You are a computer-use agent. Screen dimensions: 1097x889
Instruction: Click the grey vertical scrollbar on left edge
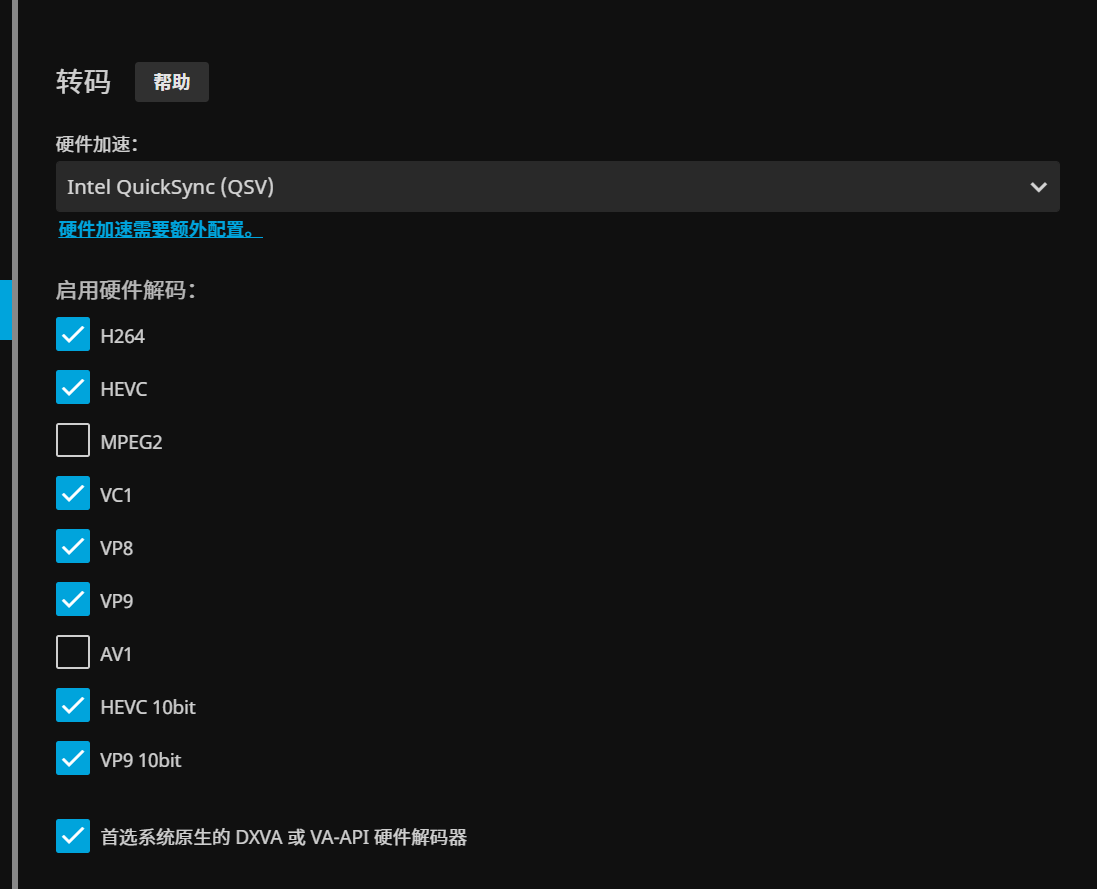[14, 600]
